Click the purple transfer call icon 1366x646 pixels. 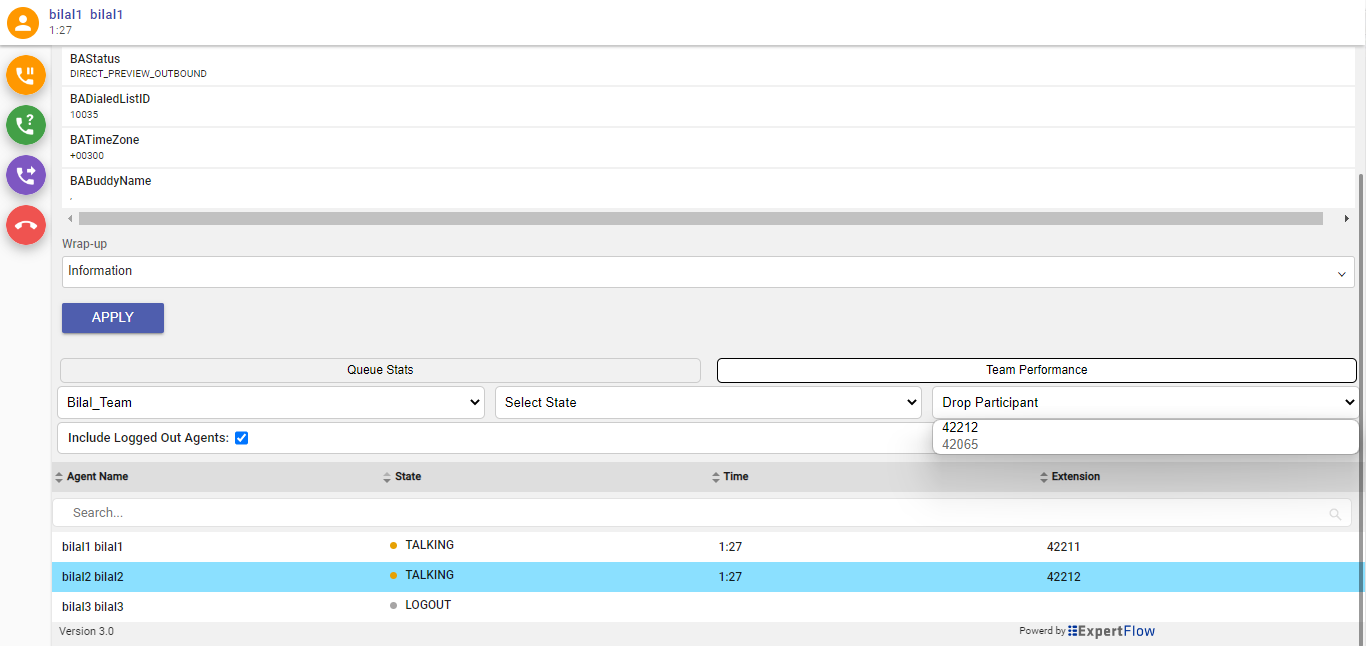point(26,175)
